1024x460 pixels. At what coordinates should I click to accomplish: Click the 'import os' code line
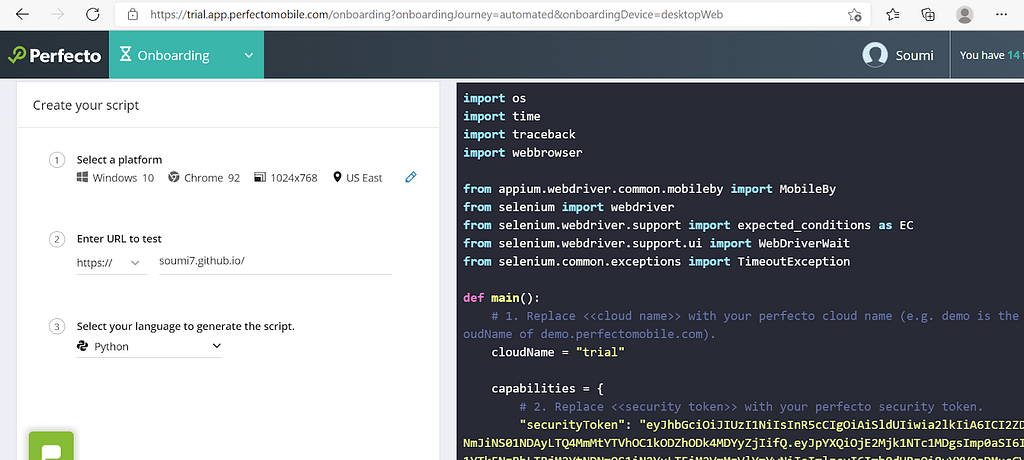[x=494, y=98]
